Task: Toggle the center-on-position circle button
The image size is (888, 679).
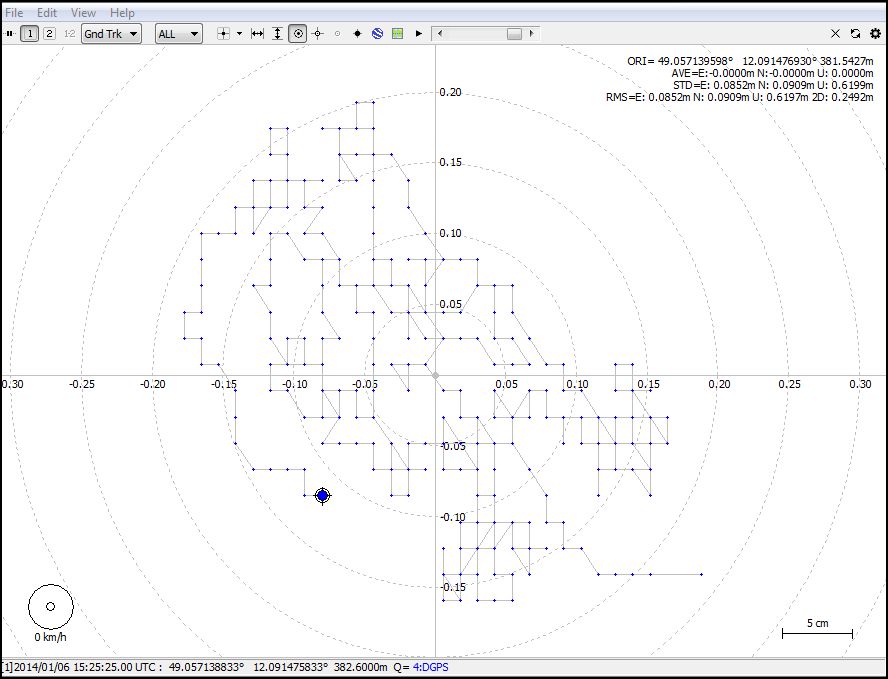Action: coord(298,34)
